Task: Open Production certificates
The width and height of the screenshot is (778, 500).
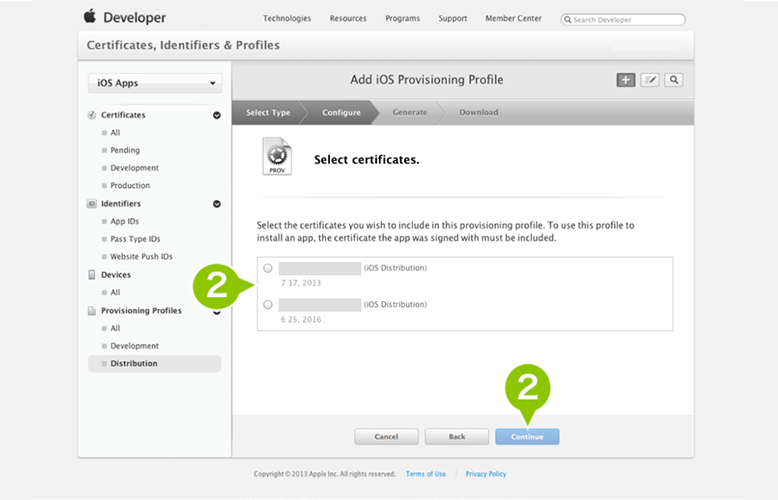Action: (130, 186)
